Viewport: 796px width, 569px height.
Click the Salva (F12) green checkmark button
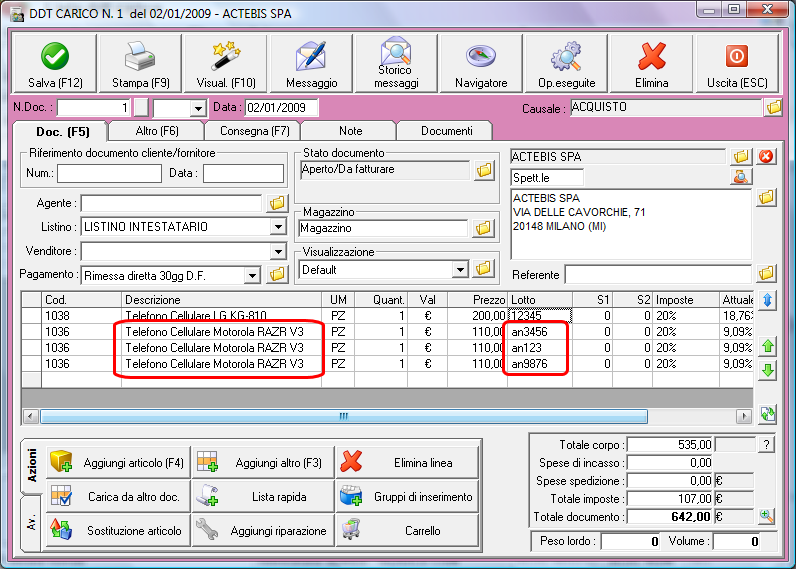[55, 64]
